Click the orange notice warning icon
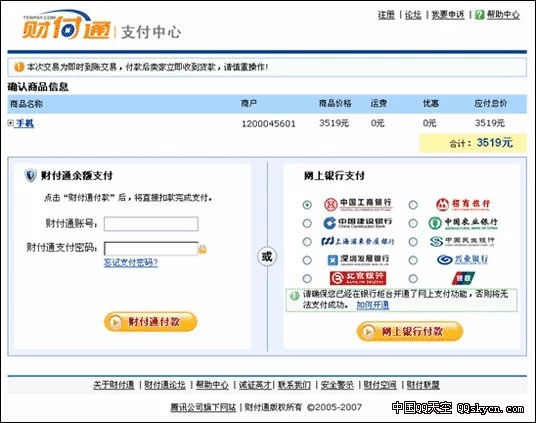 coord(19,67)
